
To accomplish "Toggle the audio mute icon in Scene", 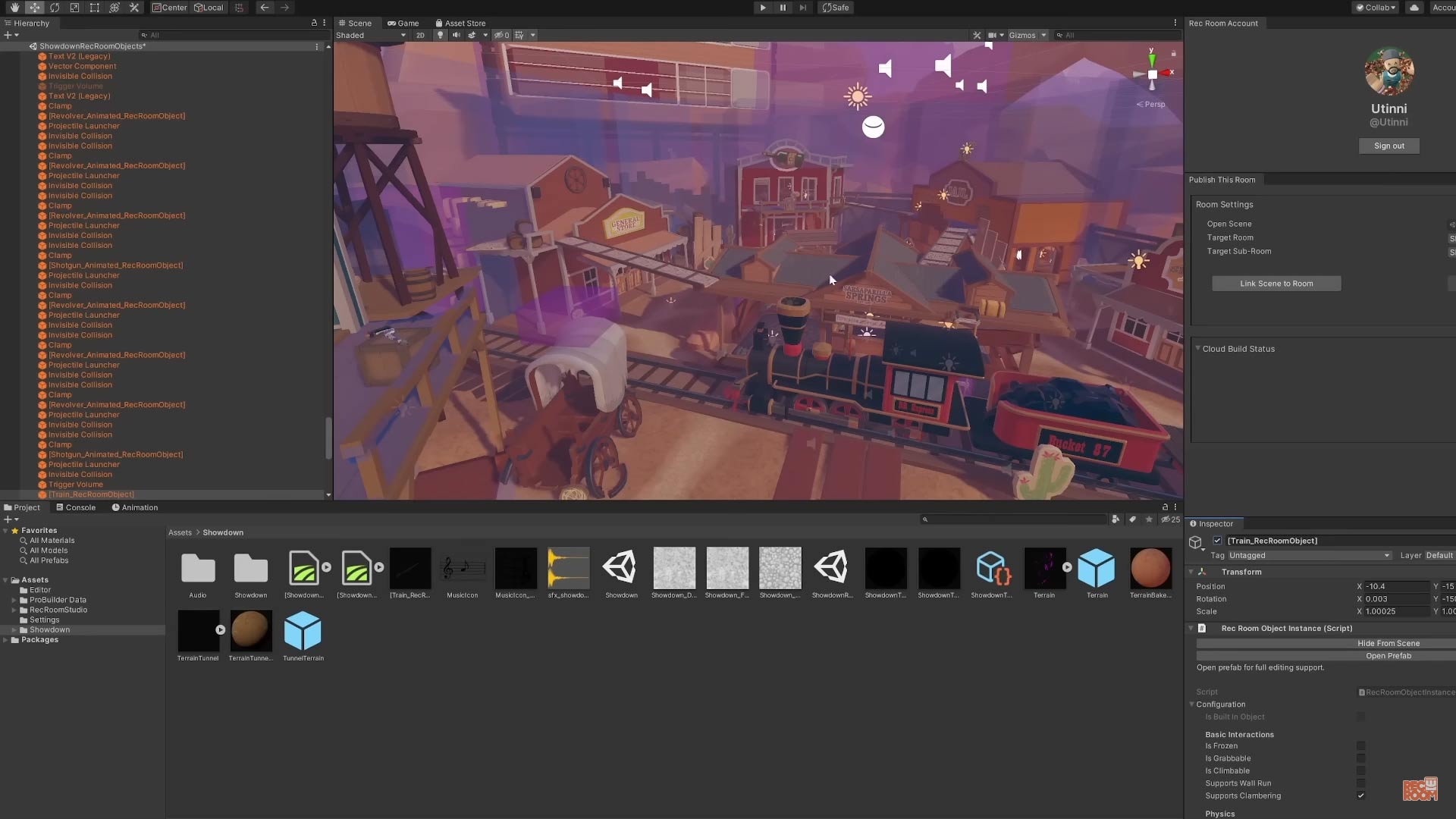I will 456,35.
